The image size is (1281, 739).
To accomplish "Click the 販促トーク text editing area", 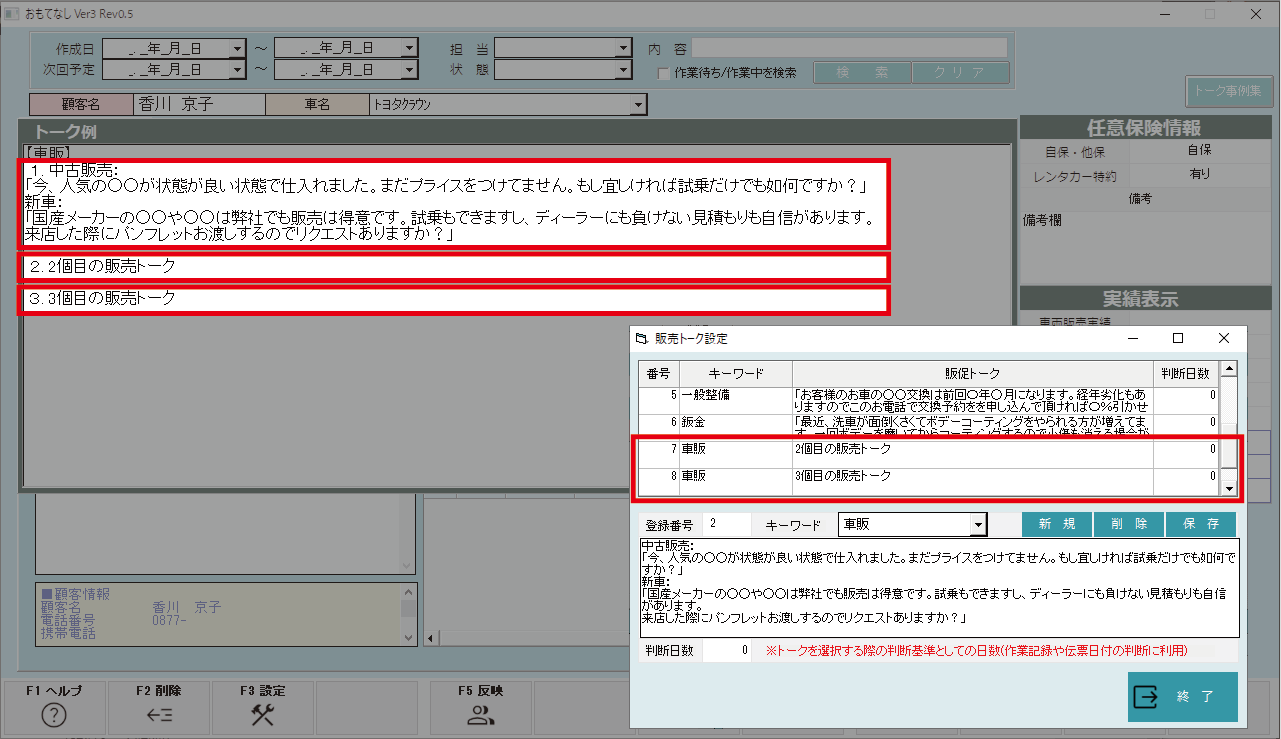I will pos(940,588).
